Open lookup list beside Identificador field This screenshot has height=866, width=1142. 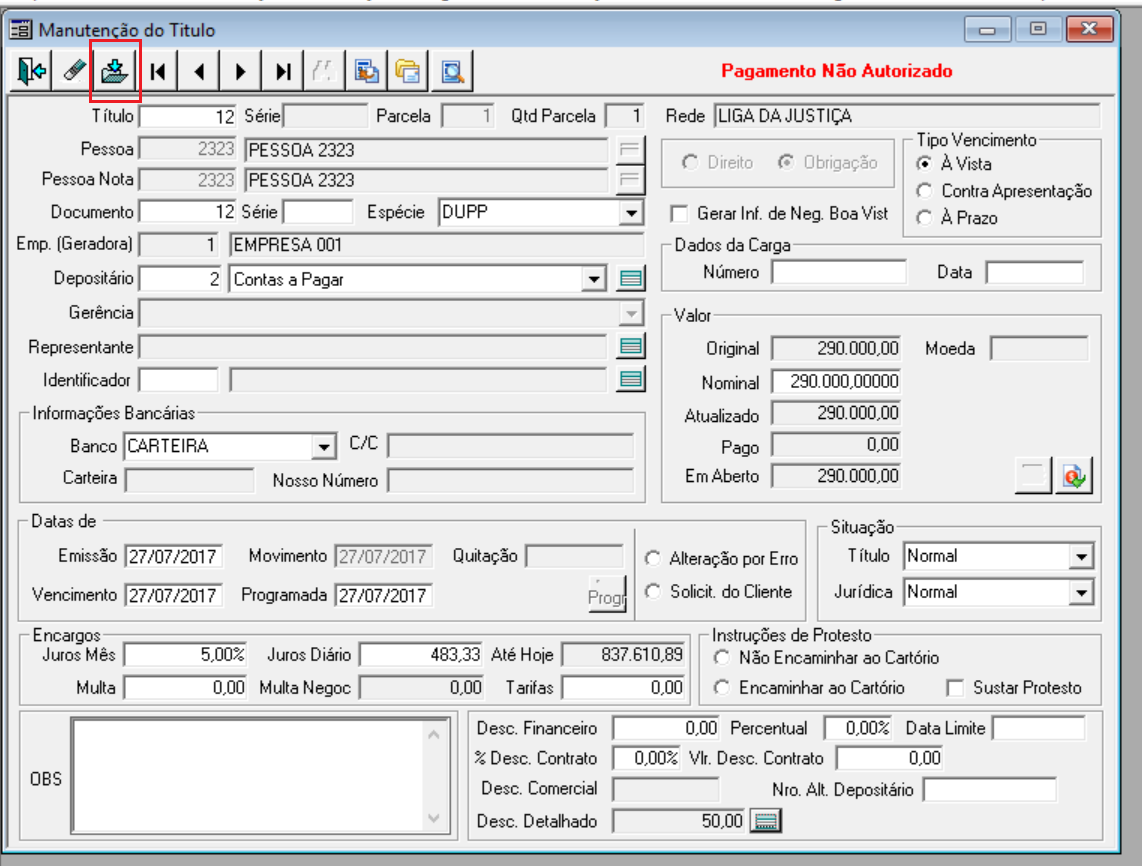point(631,379)
